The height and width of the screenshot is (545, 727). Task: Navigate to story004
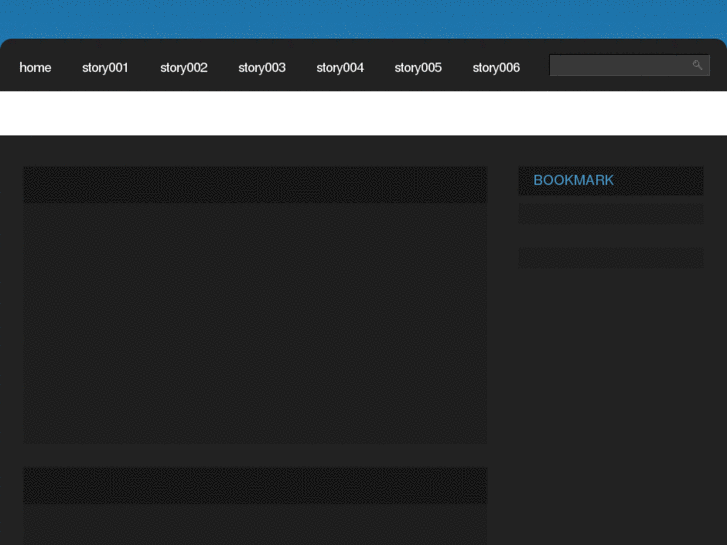340,68
